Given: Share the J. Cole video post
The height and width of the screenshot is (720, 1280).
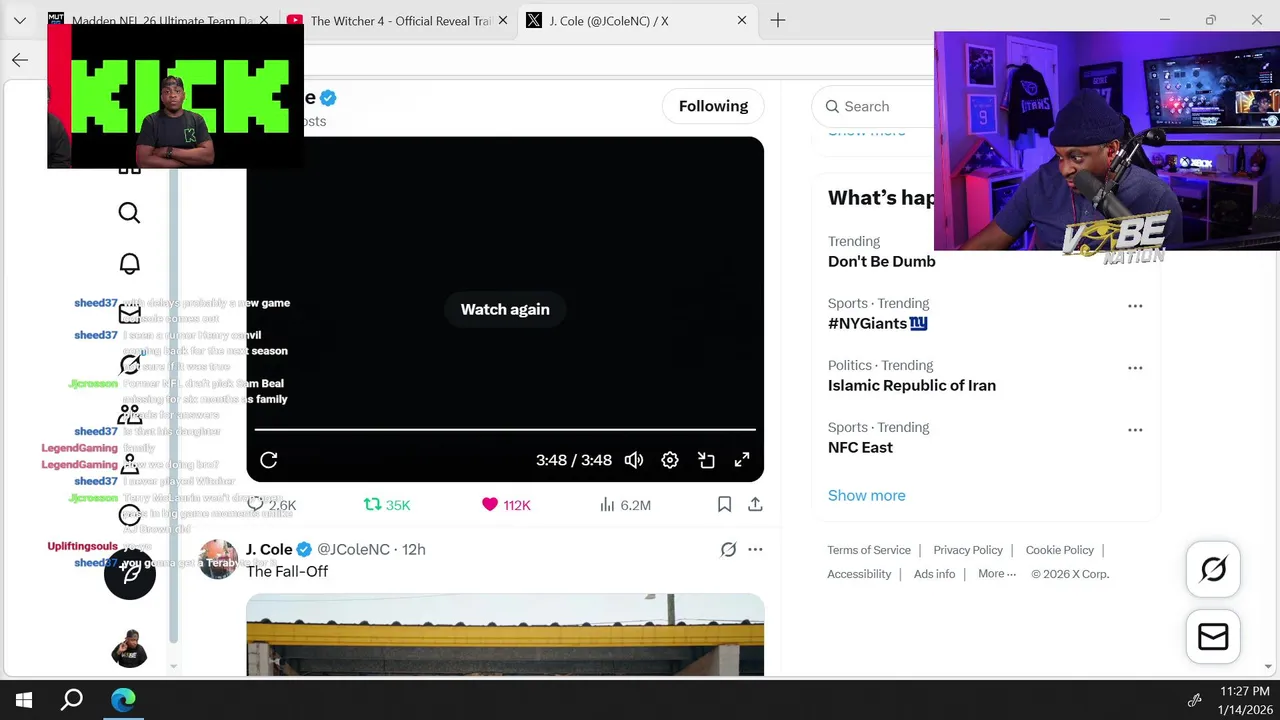Looking at the screenshot, I should click(x=755, y=505).
